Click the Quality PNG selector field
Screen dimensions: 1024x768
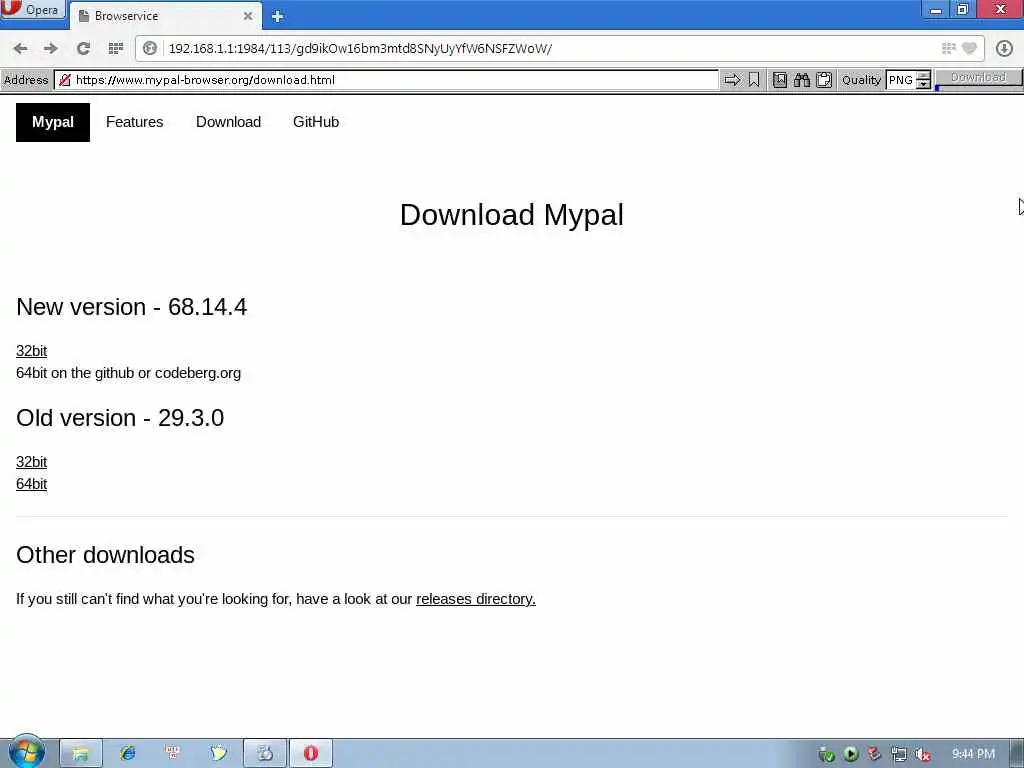pyautogui.click(x=901, y=80)
